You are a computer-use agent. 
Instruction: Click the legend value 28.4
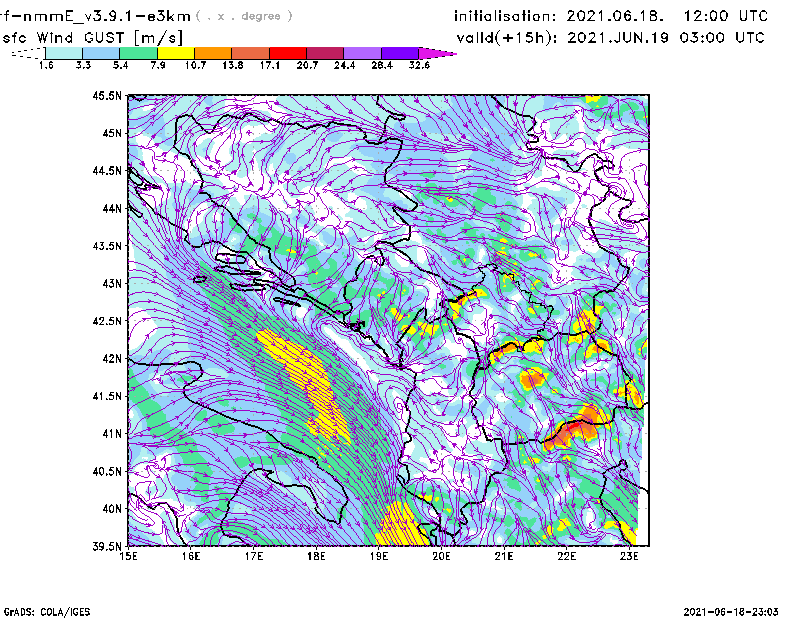(x=382, y=65)
